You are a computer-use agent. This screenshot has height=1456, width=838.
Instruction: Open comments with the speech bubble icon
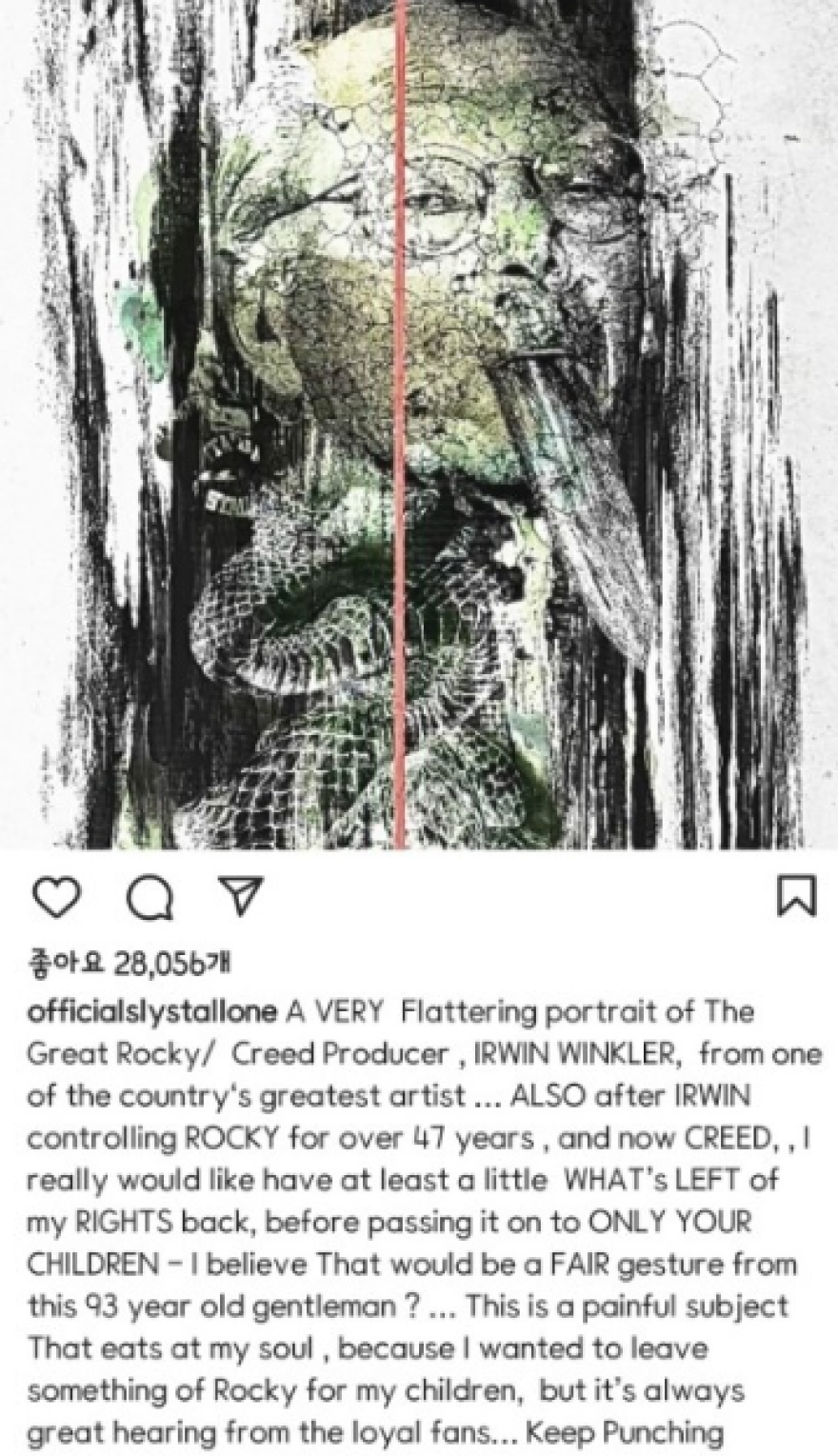[x=150, y=896]
